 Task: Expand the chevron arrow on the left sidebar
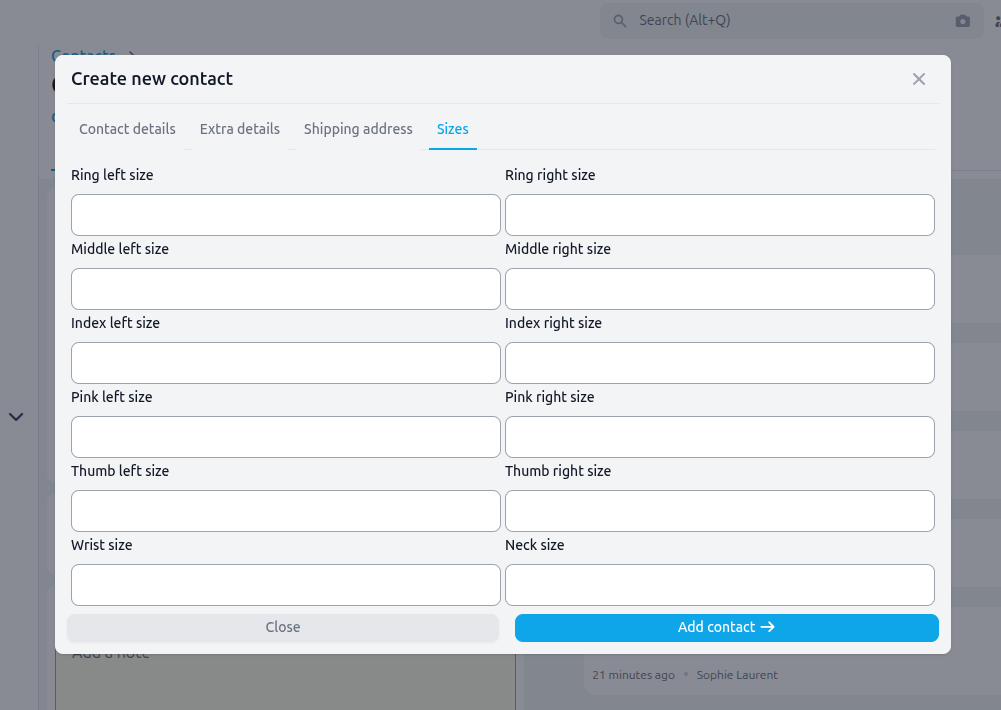pyautogui.click(x=16, y=416)
